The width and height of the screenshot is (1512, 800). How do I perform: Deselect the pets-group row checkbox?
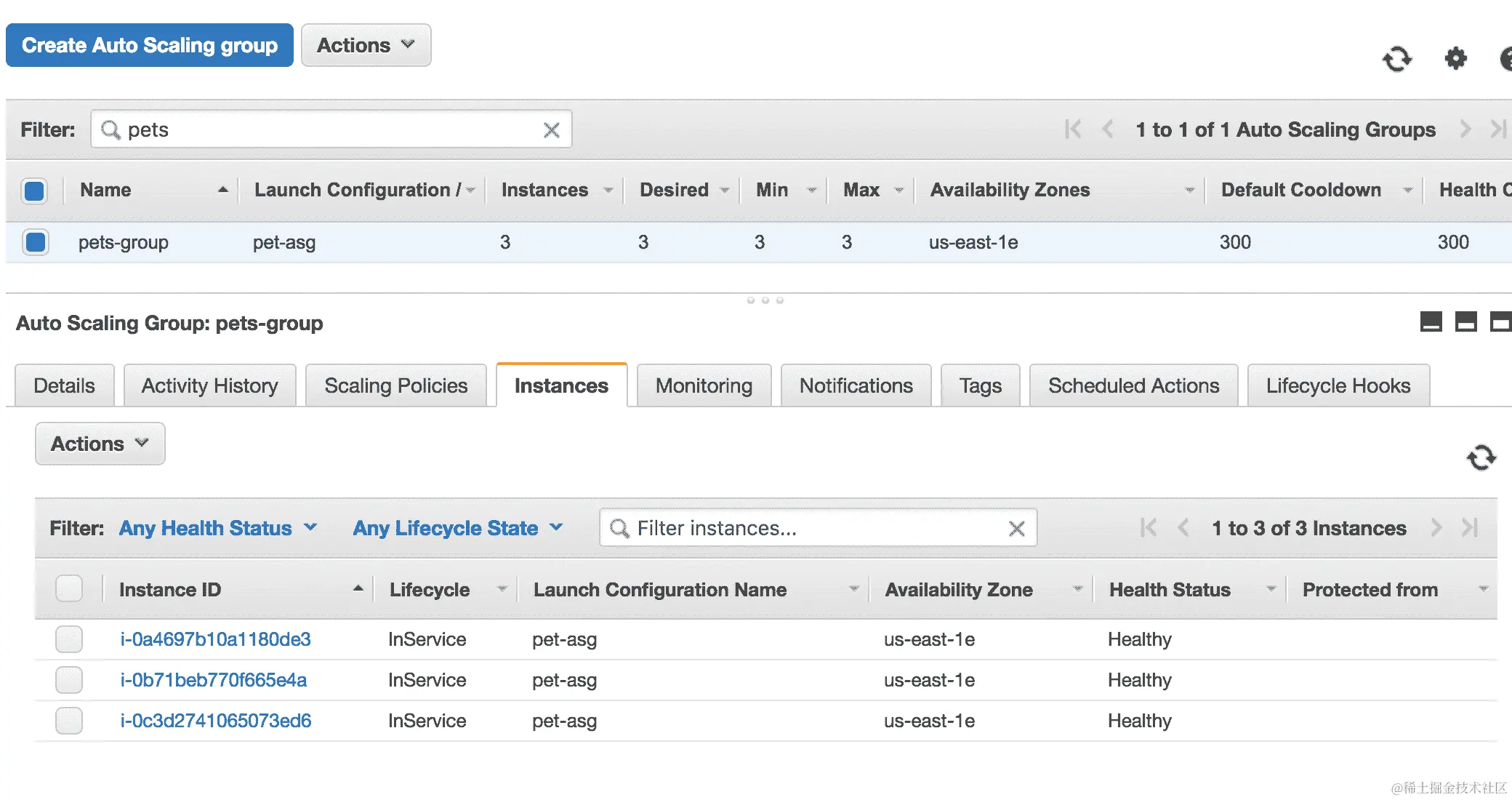[x=35, y=242]
